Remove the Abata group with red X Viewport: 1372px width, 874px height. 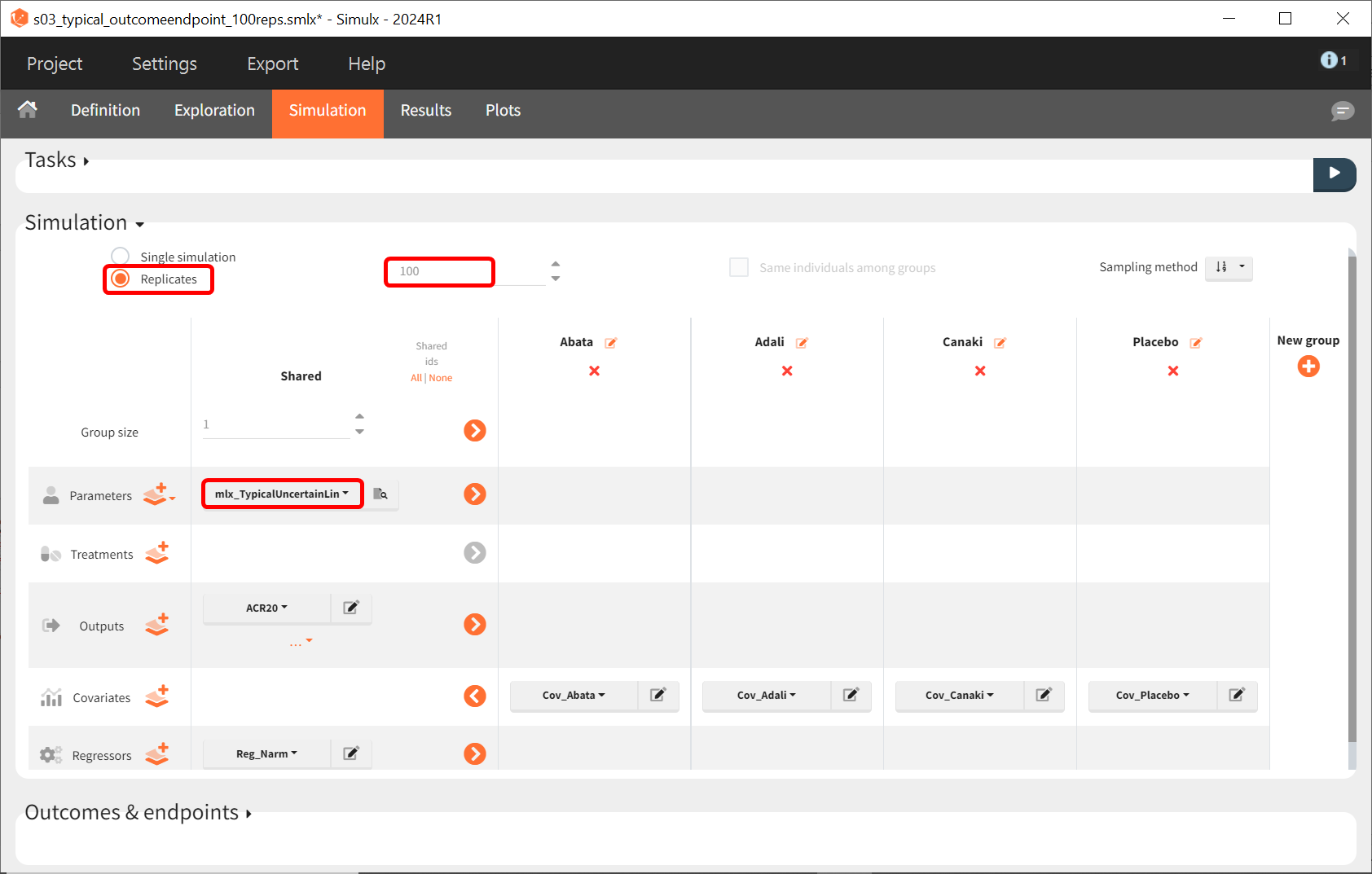coord(594,371)
